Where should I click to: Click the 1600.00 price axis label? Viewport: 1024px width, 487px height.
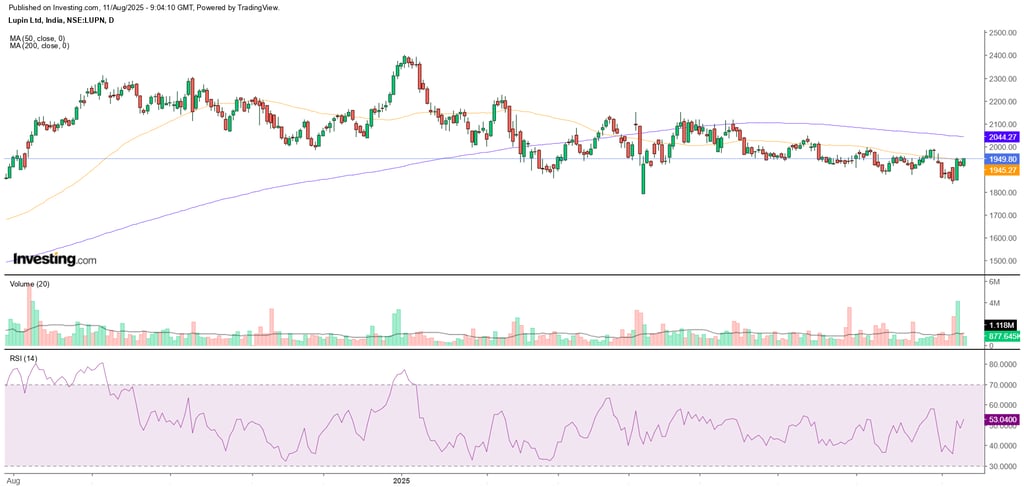pyautogui.click(x=1003, y=238)
